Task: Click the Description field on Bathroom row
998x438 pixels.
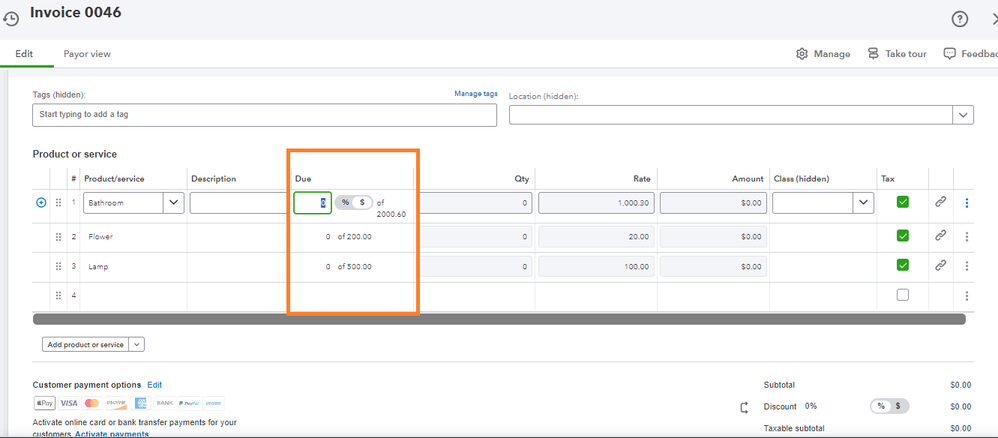Action: 239,203
